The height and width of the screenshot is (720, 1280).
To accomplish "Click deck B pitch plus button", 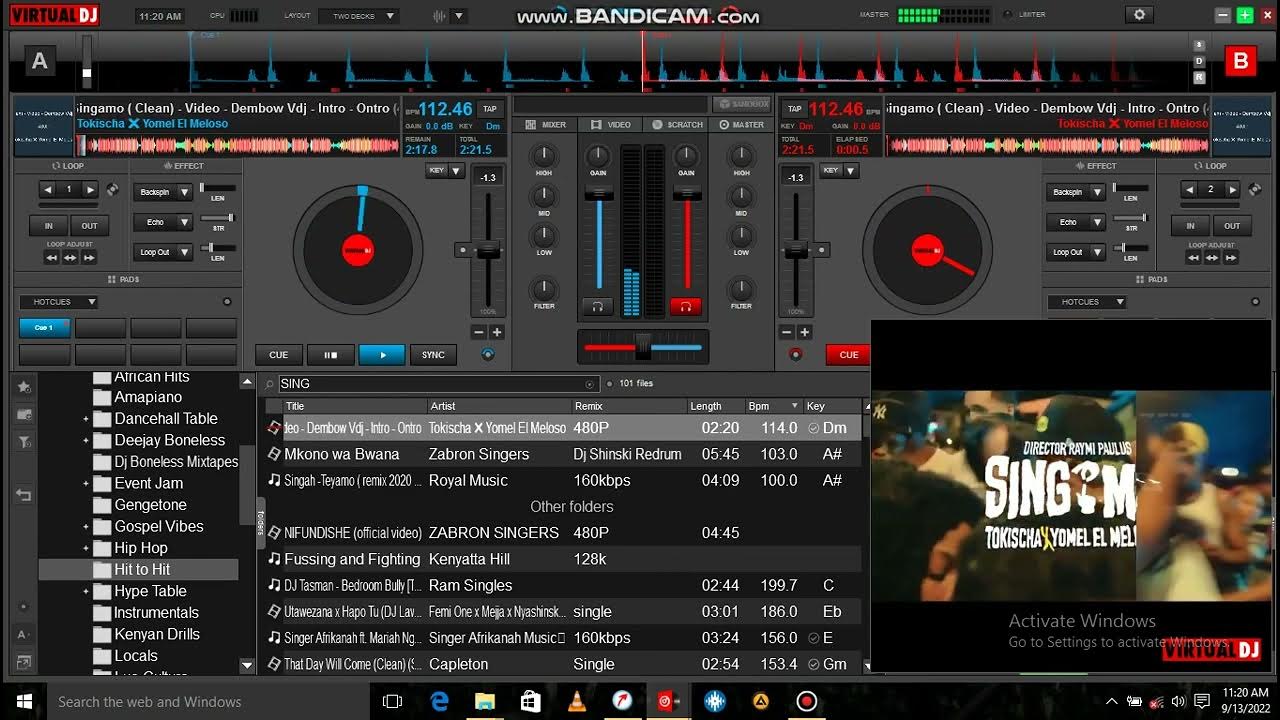I will tap(804, 332).
